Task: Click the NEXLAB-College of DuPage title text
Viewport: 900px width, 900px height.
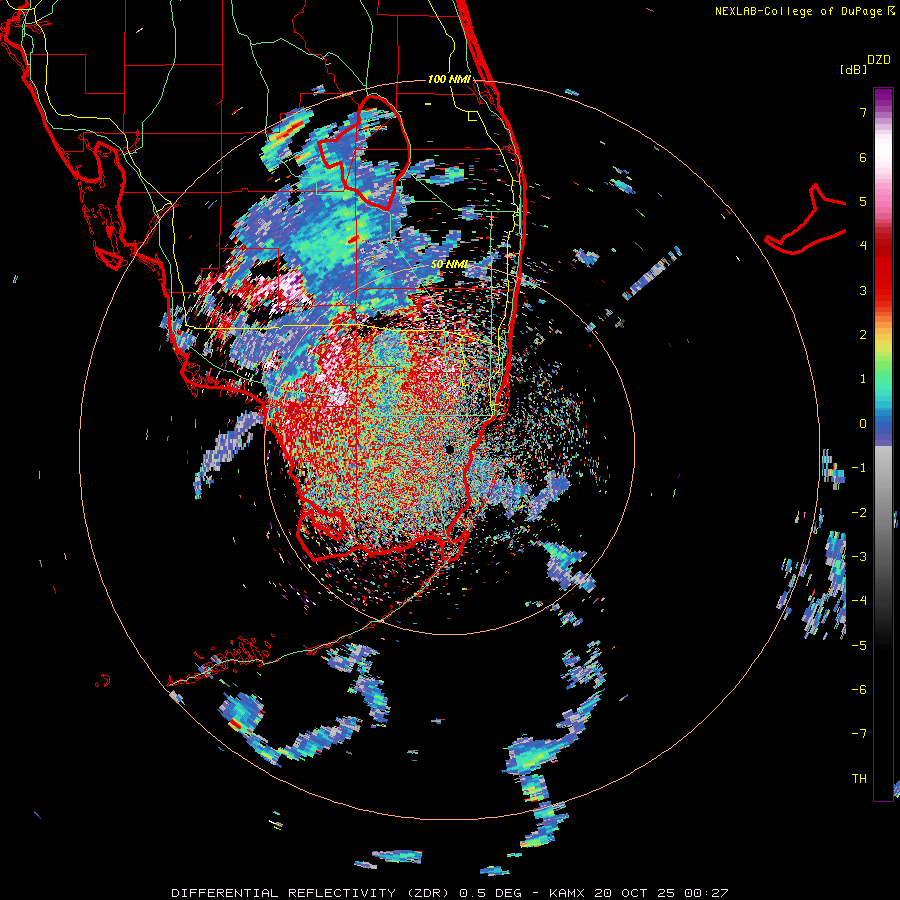Action: 798,11
